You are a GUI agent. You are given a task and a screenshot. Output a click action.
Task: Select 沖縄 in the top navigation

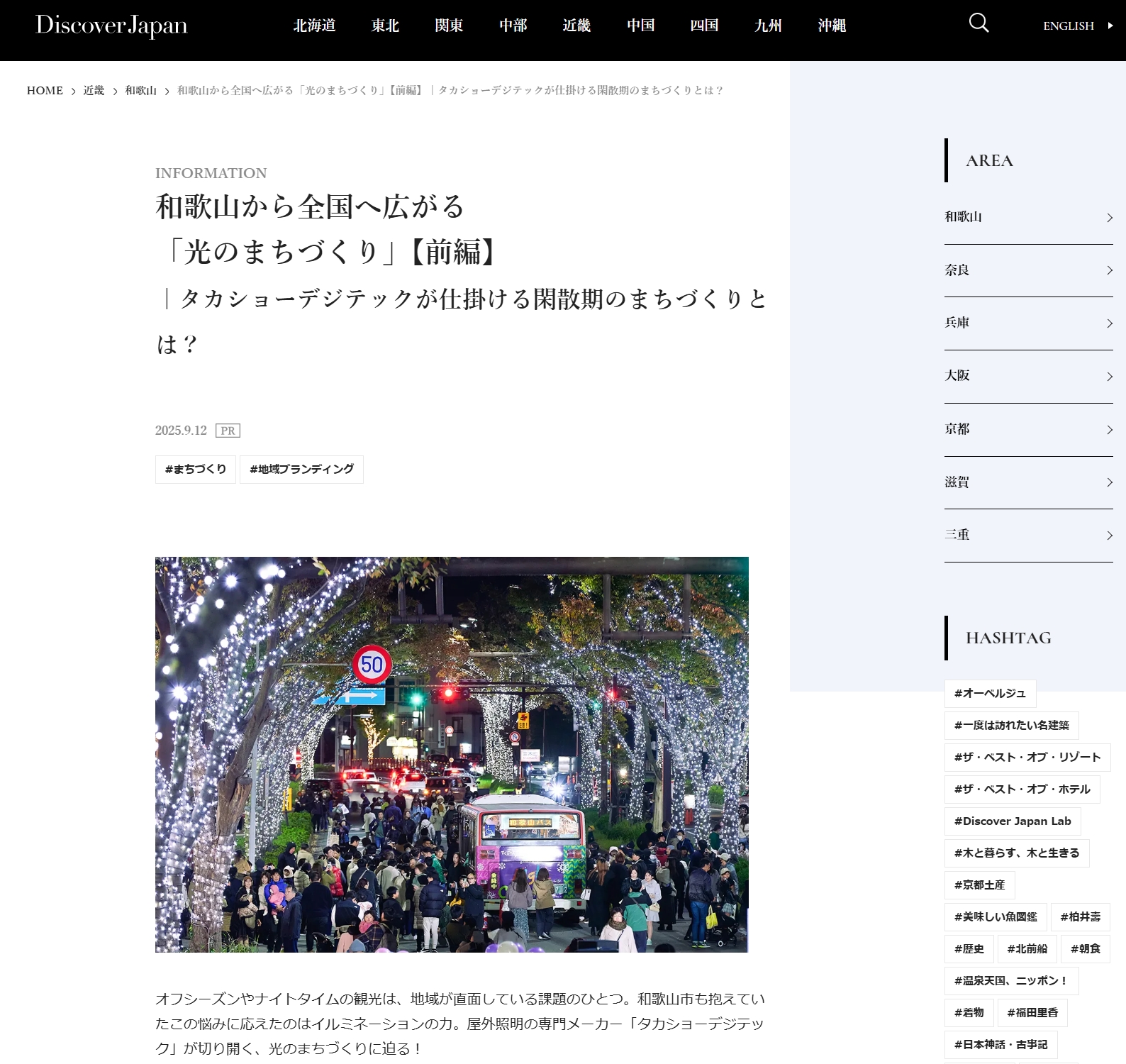[832, 26]
